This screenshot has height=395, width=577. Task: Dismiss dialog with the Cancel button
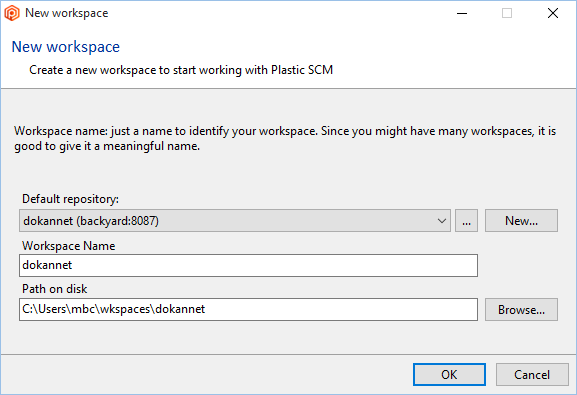pos(532,375)
